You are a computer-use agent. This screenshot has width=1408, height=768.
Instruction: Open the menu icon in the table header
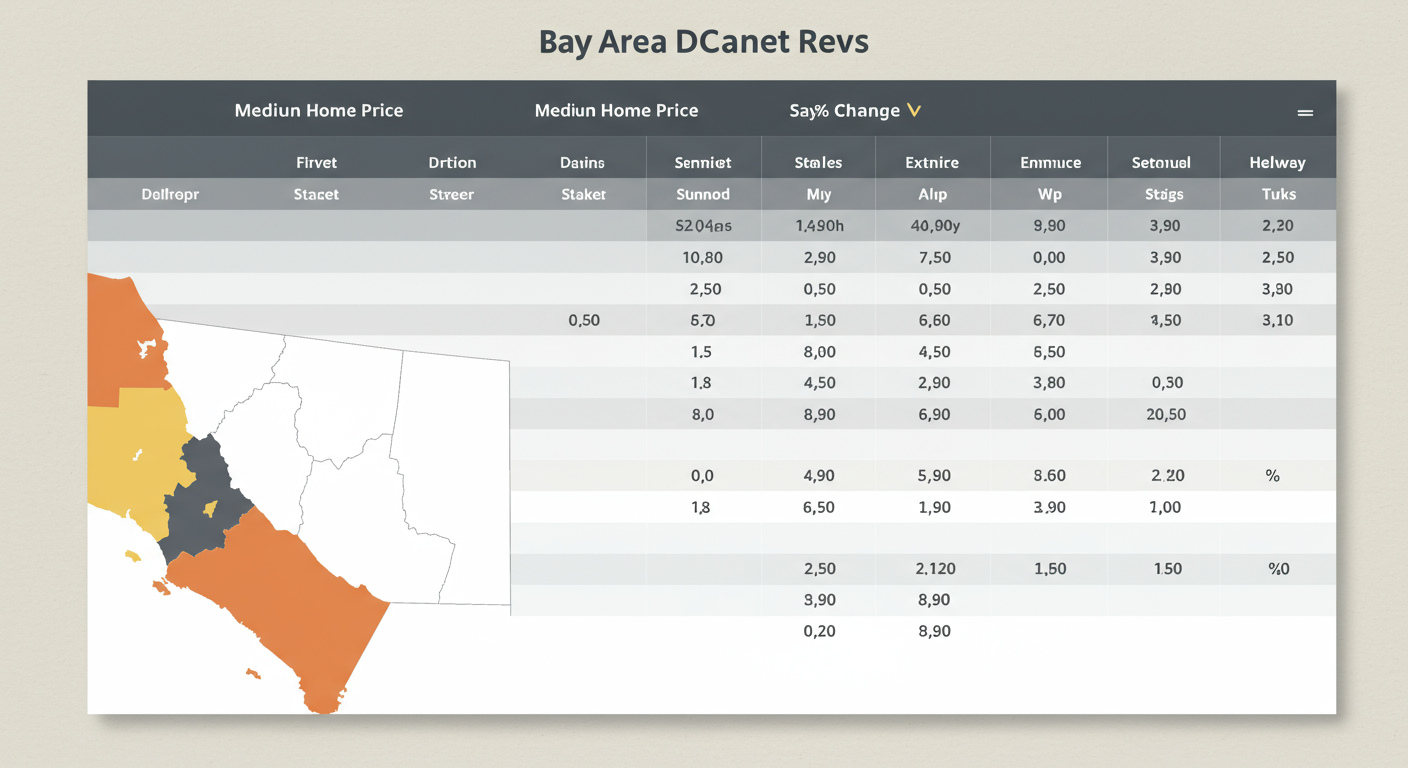pyautogui.click(x=1305, y=113)
